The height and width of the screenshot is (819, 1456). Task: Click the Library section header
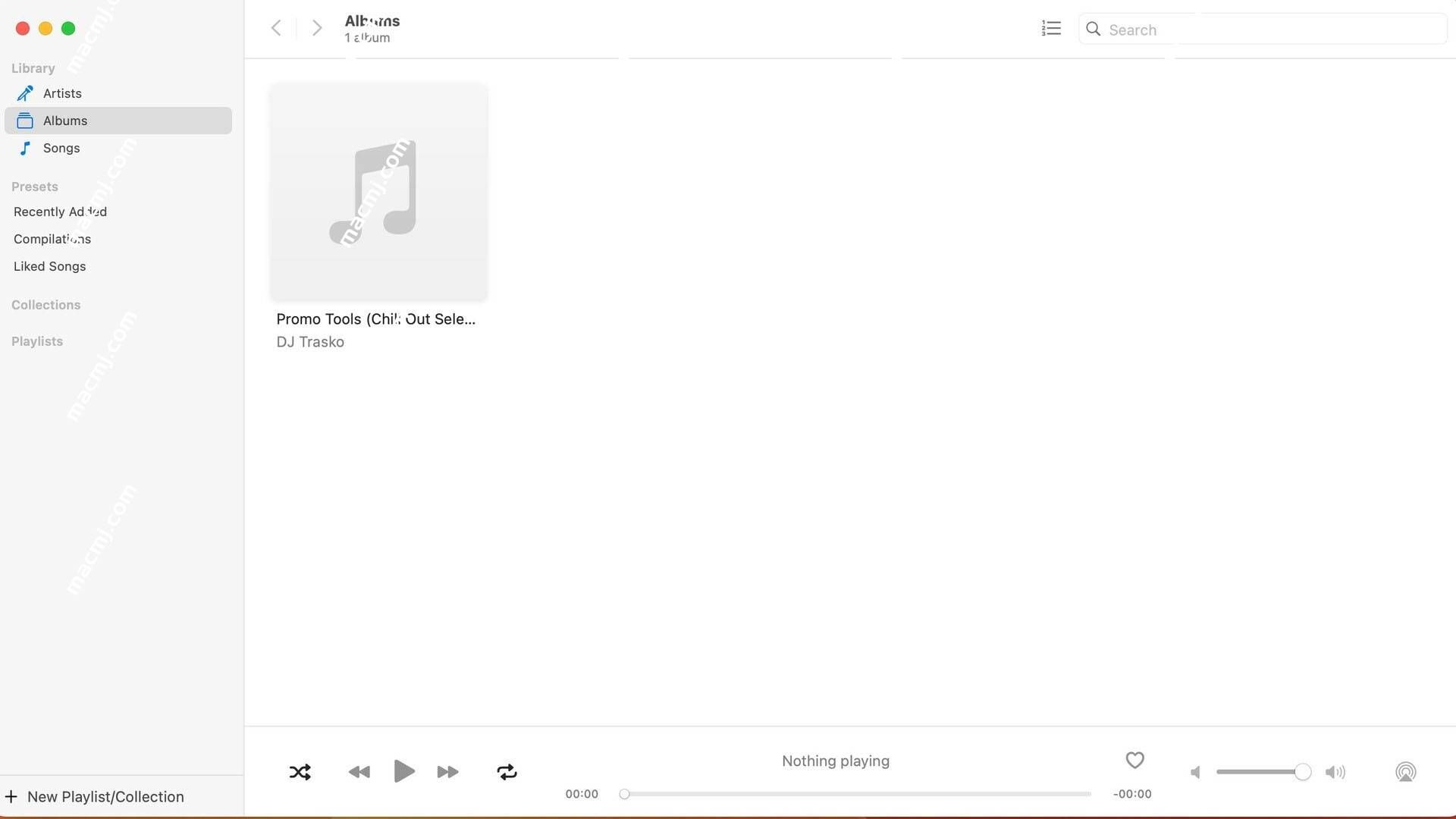pos(33,68)
